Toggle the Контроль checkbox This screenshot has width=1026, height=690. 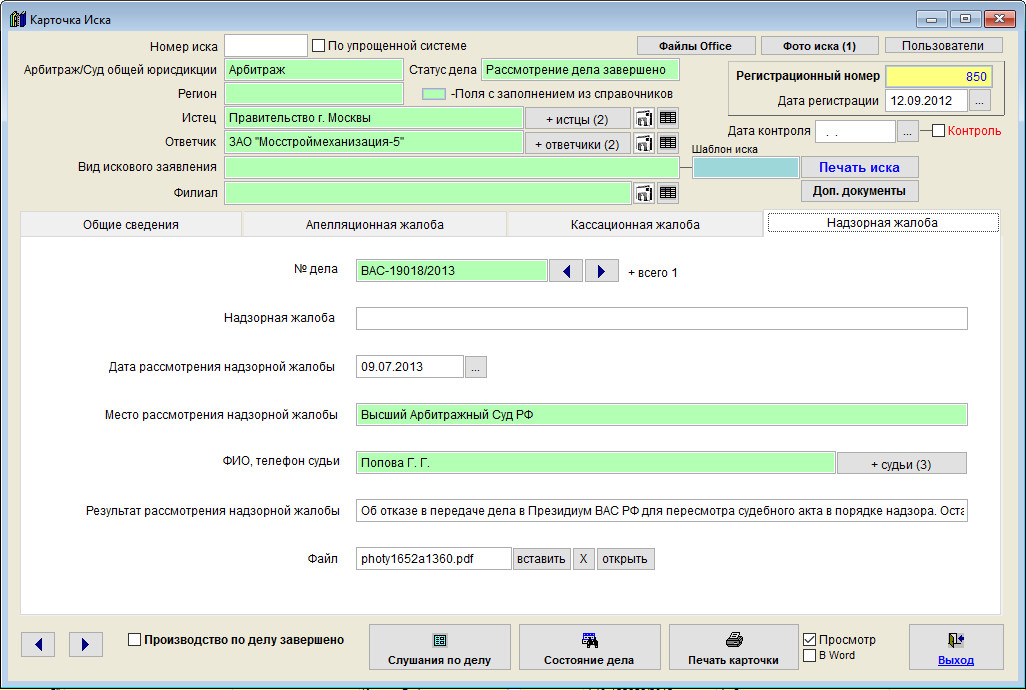tap(938, 131)
